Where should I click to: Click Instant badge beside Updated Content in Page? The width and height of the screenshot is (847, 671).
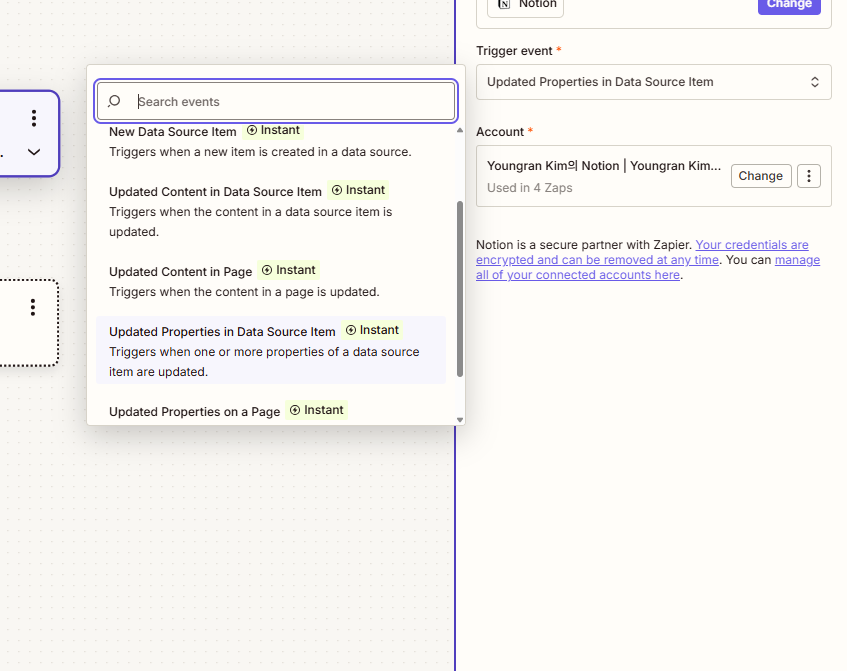288,270
